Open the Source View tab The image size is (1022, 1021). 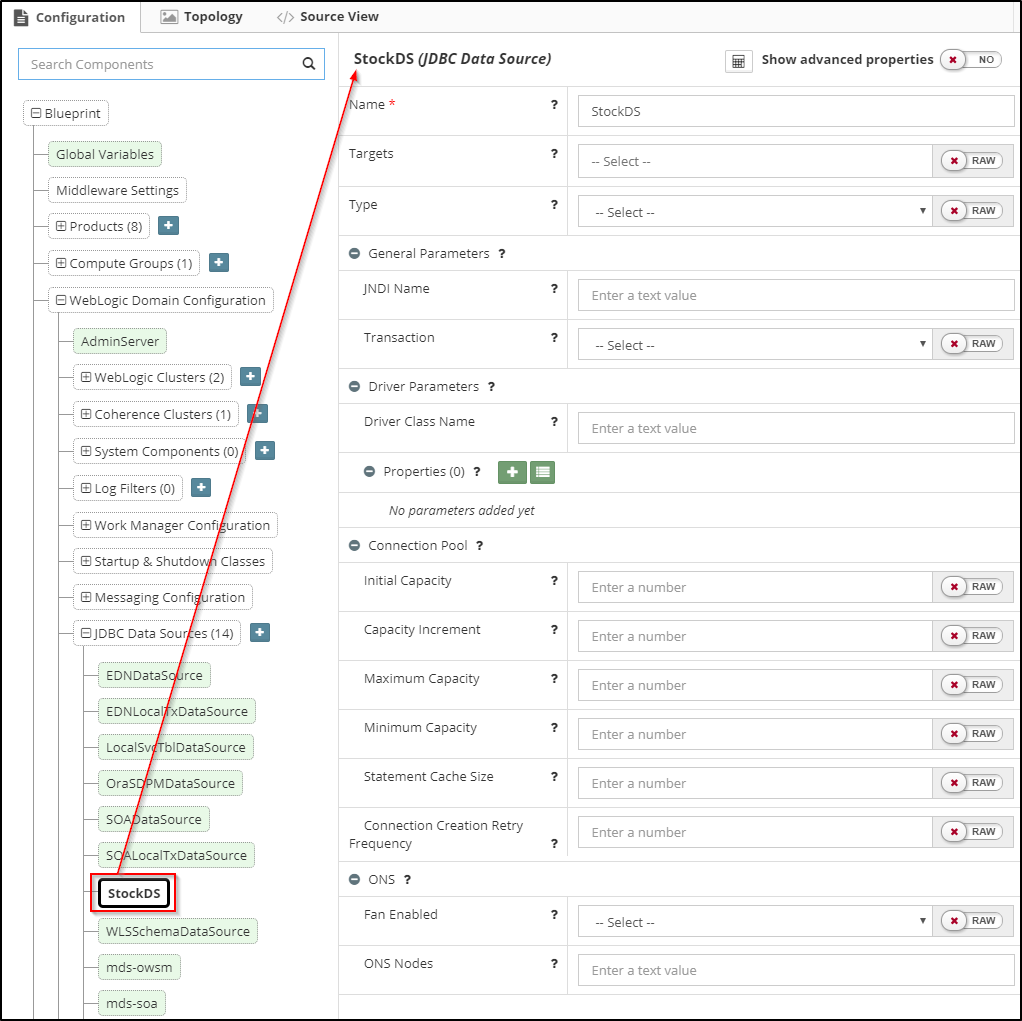(x=328, y=17)
